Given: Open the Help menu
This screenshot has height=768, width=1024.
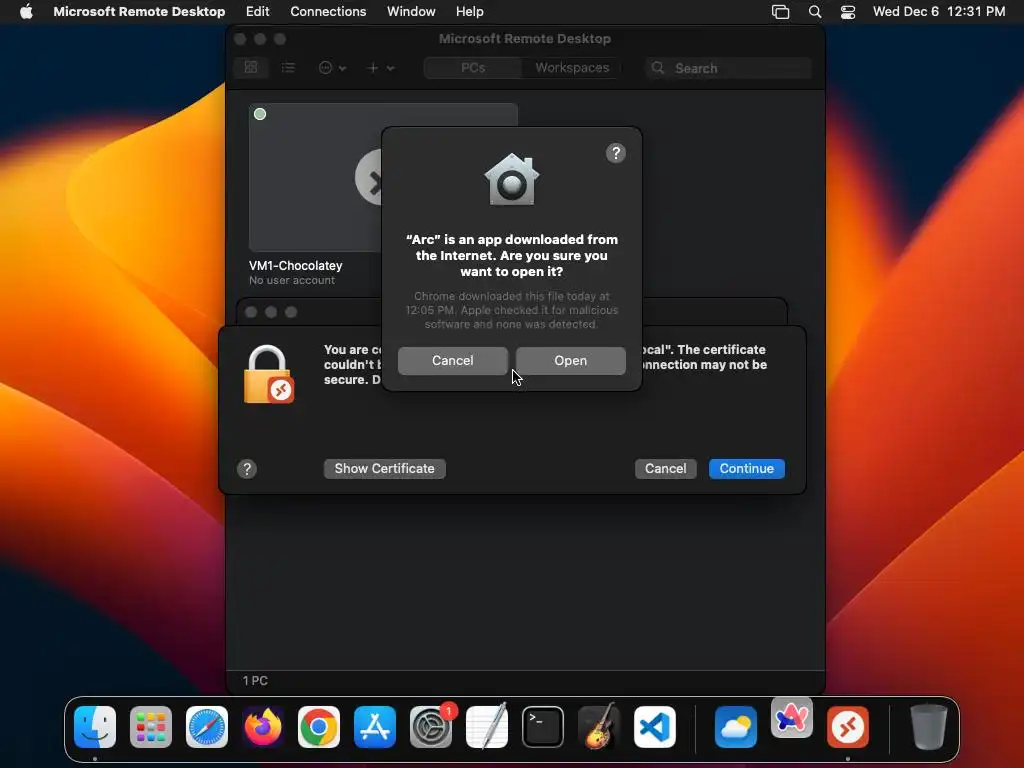Looking at the screenshot, I should click(x=470, y=11).
